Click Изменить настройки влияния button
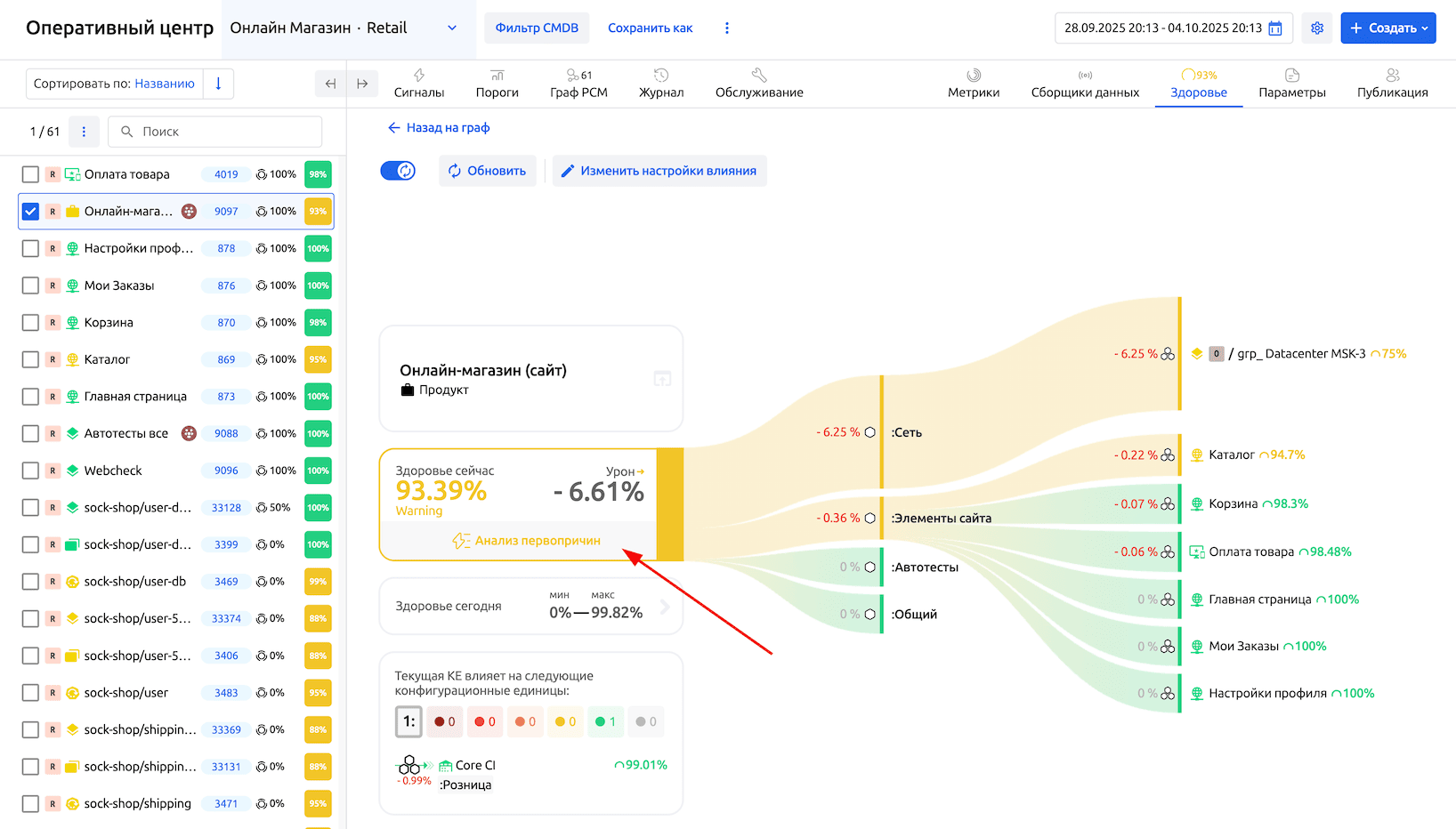The height and width of the screenshot is (829, 1456). 659,171
